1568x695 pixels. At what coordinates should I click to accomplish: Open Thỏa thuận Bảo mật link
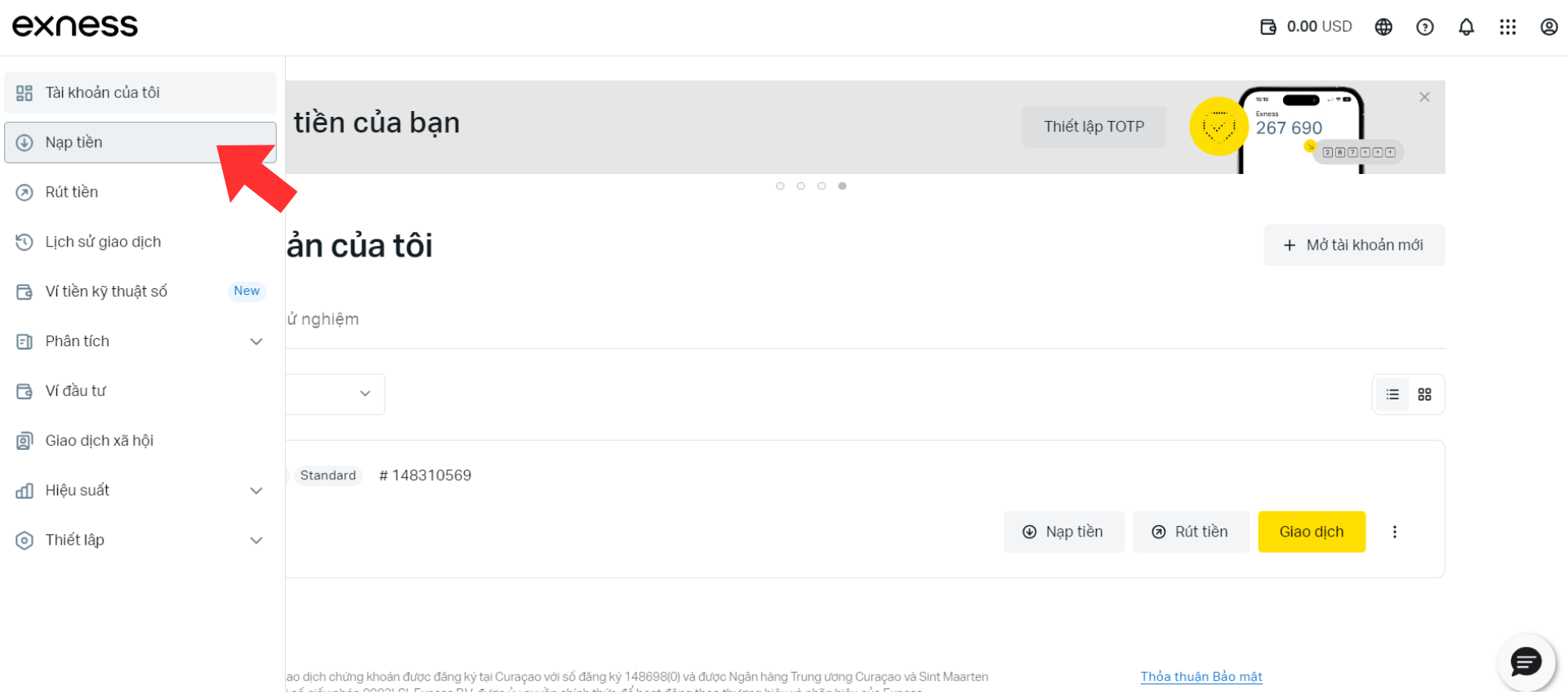click(1201, 676)
